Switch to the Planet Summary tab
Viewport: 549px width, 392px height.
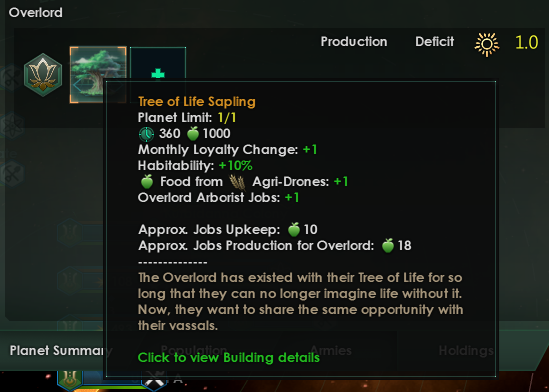pyautogui.click(x=57, y=351)
